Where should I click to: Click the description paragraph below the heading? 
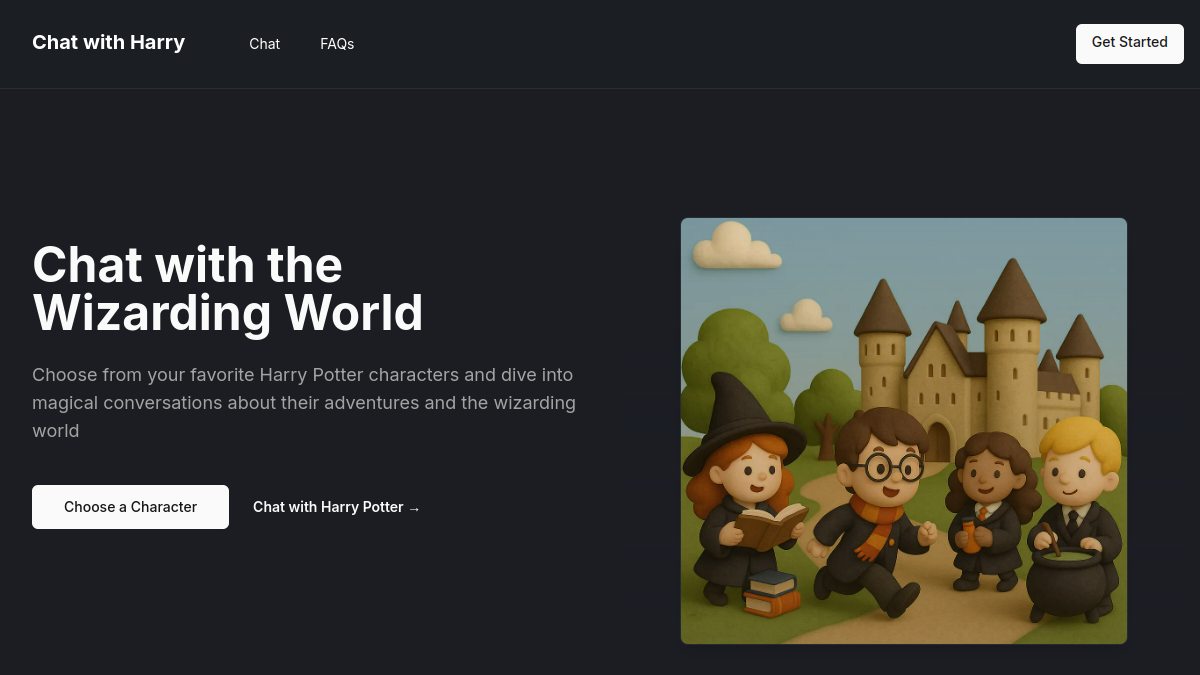coord(304,403)
